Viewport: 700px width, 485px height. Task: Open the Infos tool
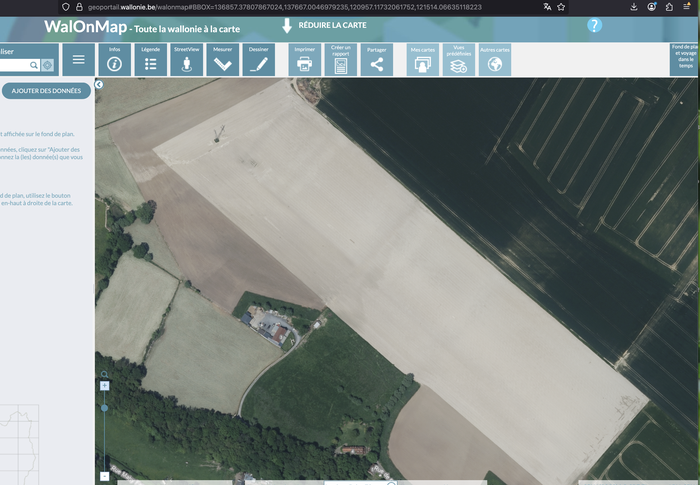(x=114, y=60)
